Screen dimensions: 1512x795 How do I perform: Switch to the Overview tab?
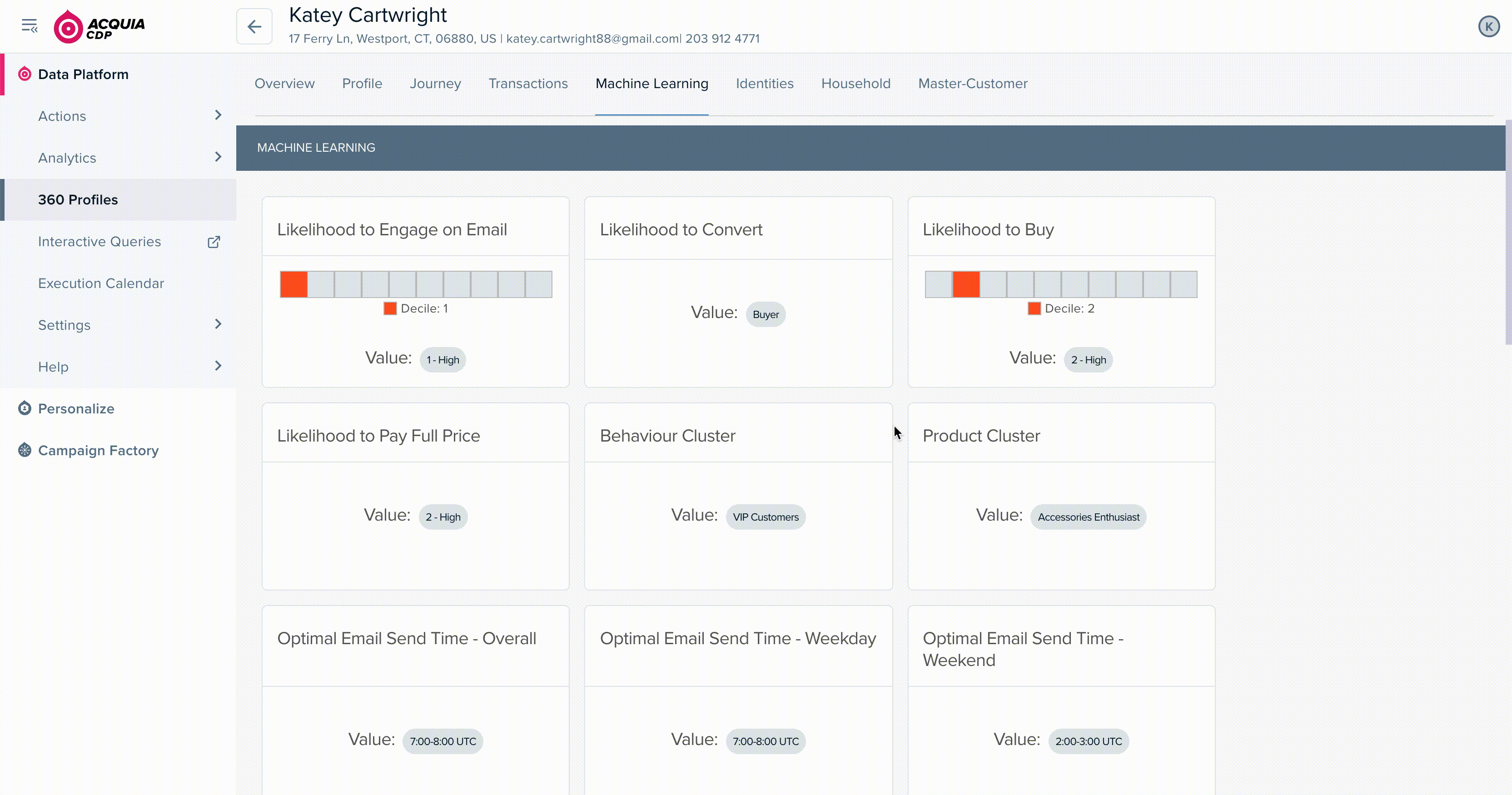pyautogui.click(x=284, y=83)
